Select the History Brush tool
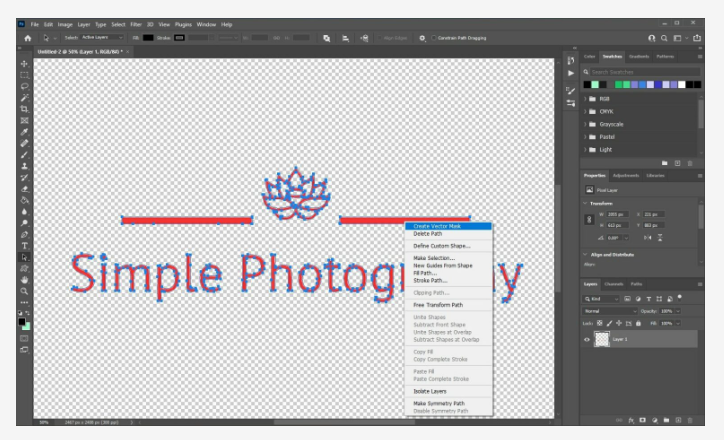 (24, 178)
